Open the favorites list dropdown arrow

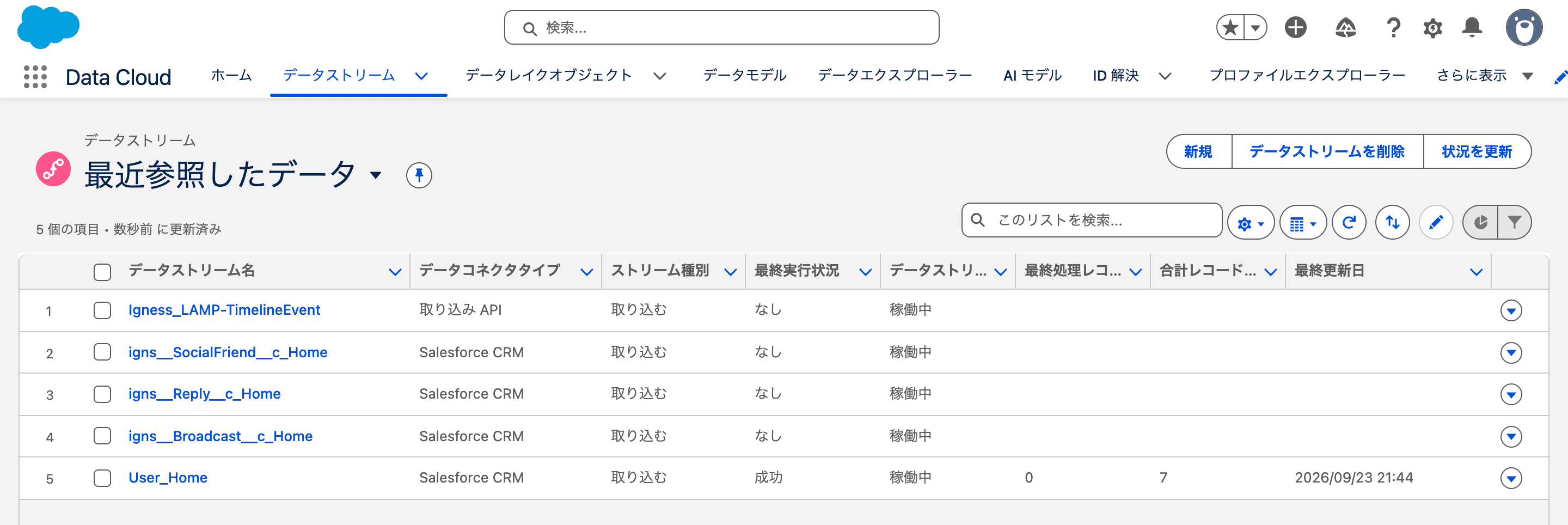pyautogui.click(x=1255, y=27)
